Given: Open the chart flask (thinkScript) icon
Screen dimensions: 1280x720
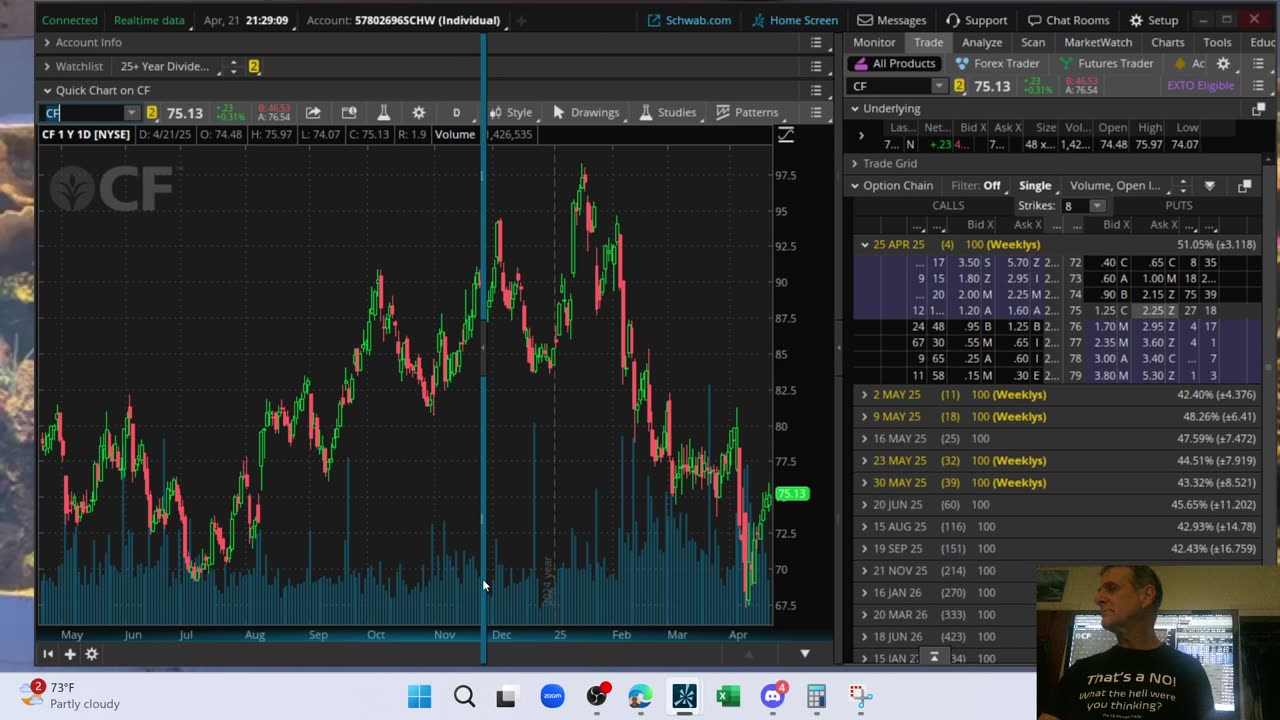Looking at the screenshot, I should 383,112.
